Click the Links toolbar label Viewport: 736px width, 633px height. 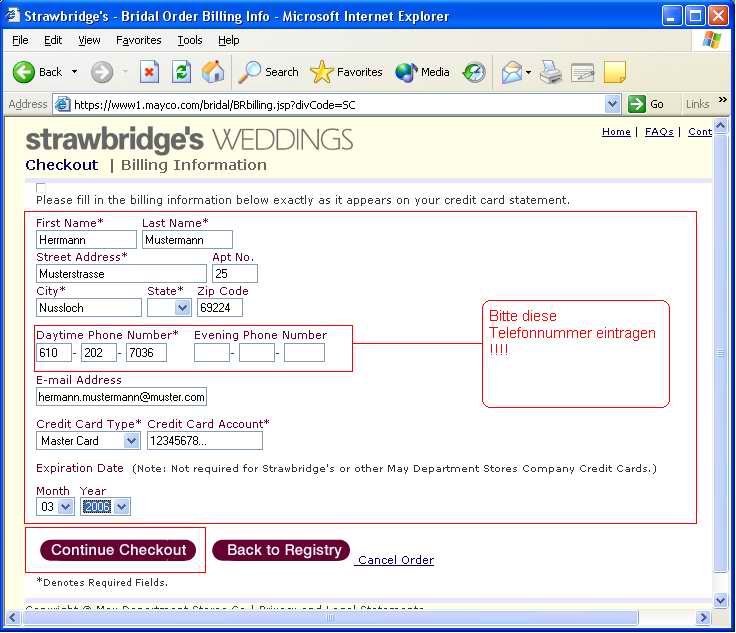(x=697, y=104)
